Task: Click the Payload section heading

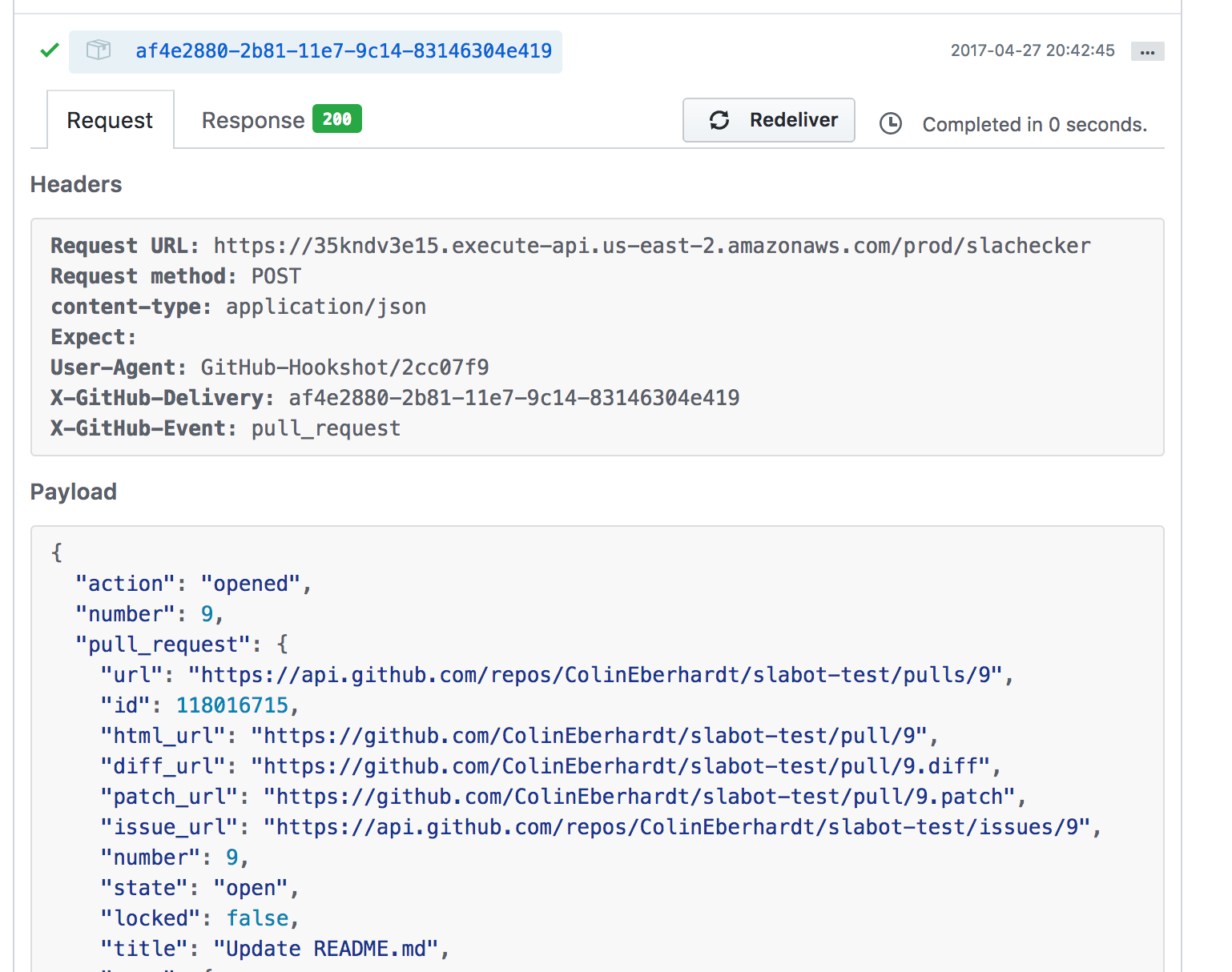Action: pos(74,492)
